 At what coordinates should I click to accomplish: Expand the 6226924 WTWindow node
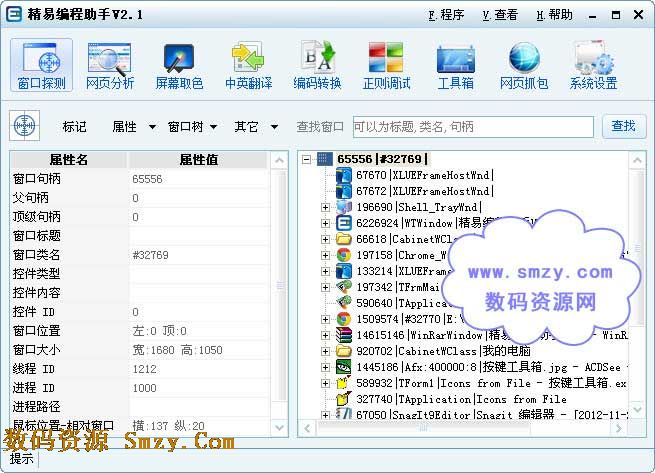point(325,223)
